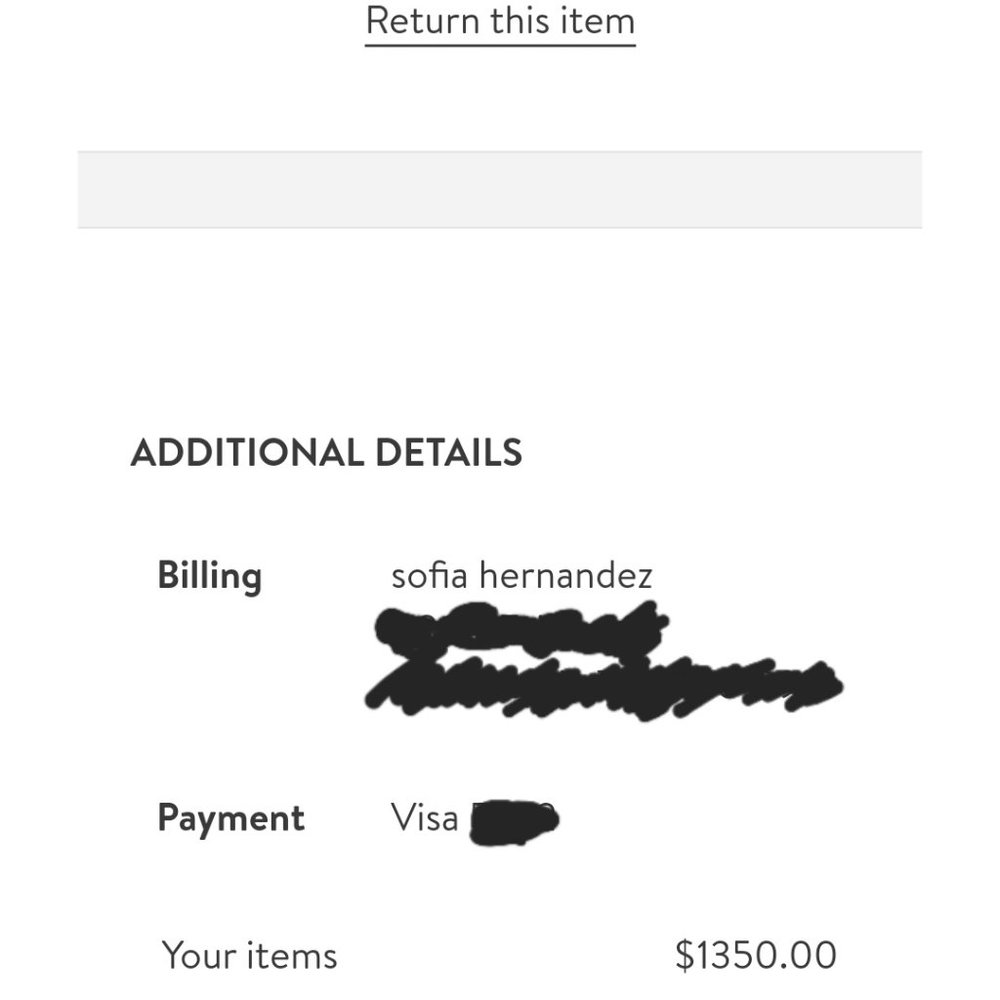
Task: Click the "Return this item" link
Action: (x=500, y=21)
